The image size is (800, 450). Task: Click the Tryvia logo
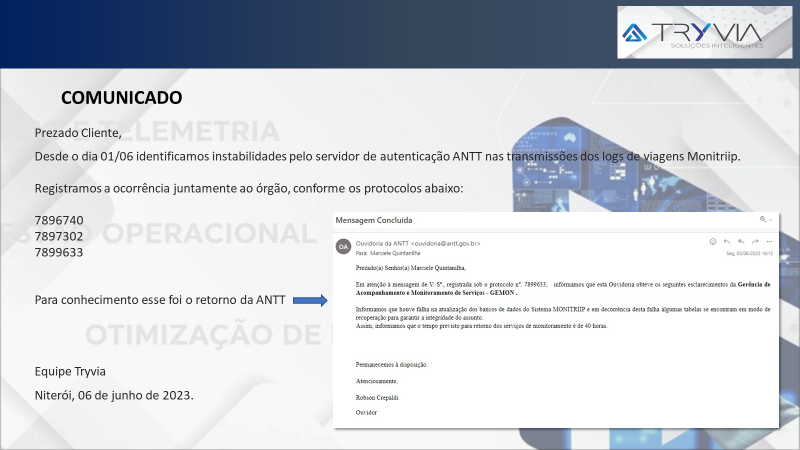(x=705, y=32)
